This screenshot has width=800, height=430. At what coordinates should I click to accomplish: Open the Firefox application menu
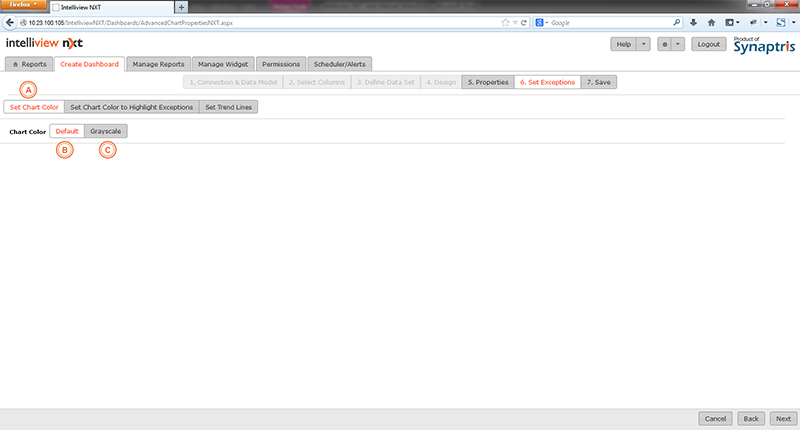pyautogui.click(x=24, y=6)
